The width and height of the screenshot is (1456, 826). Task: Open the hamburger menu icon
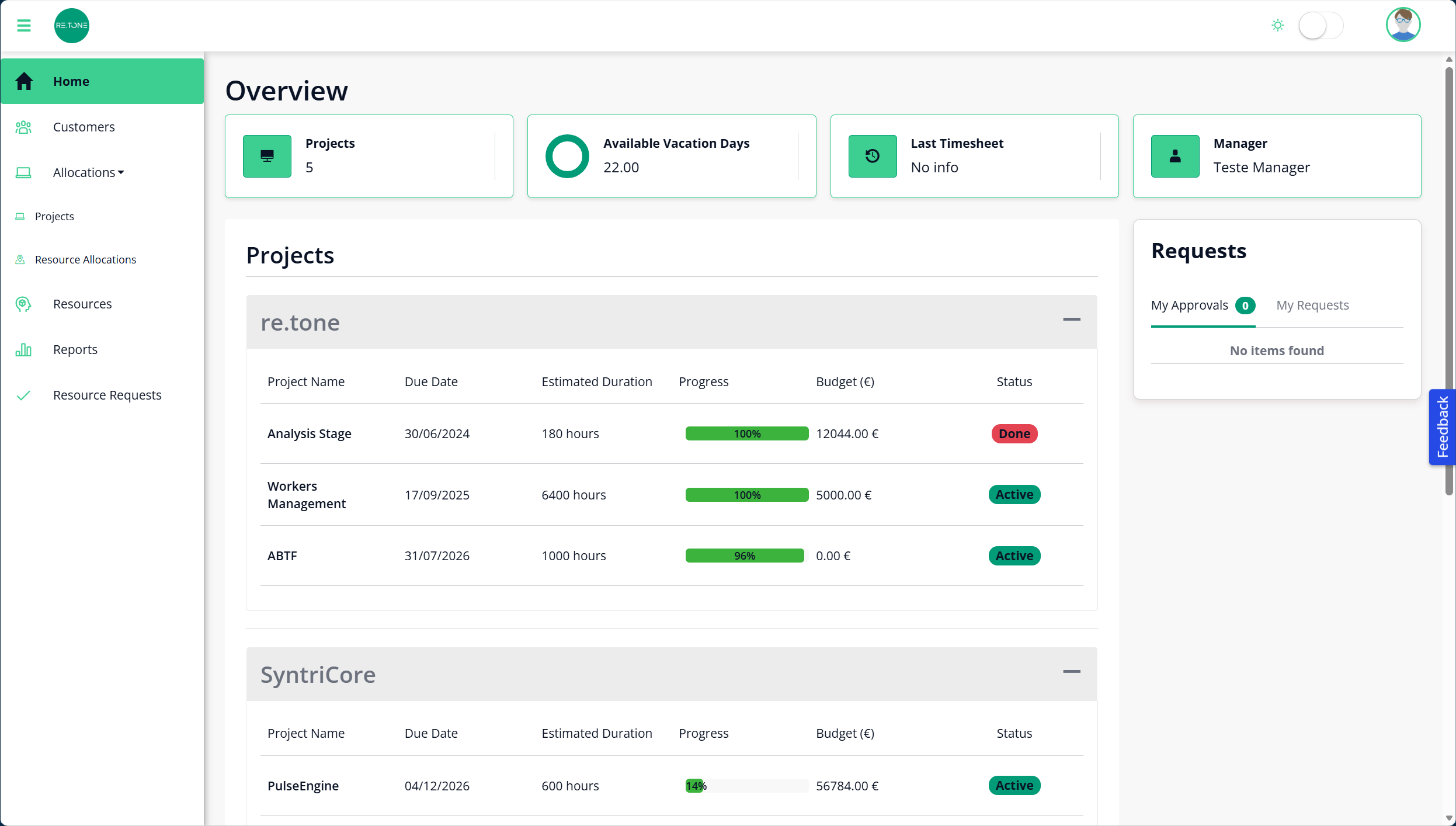pos(23,26)
